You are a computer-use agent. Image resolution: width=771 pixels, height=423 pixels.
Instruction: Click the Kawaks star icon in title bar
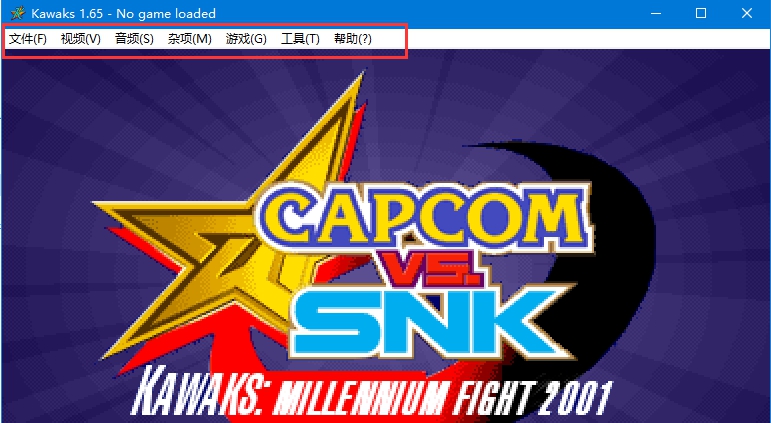pos(18,13)
